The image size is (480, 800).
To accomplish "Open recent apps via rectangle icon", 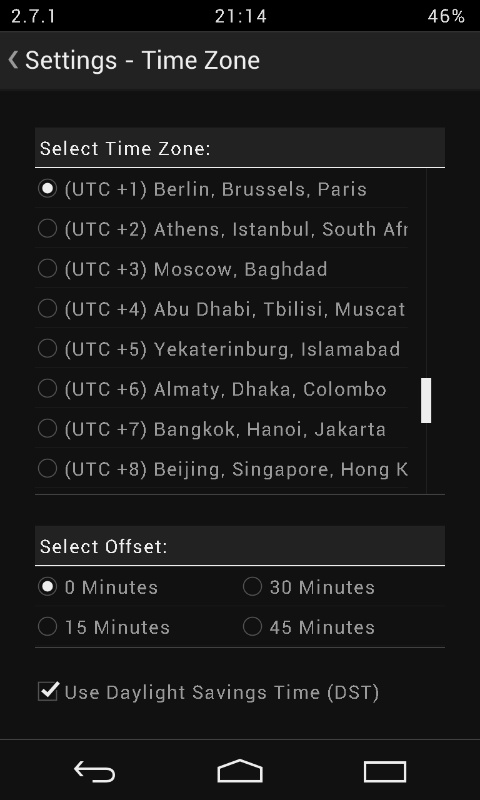I will coord(385,771).
